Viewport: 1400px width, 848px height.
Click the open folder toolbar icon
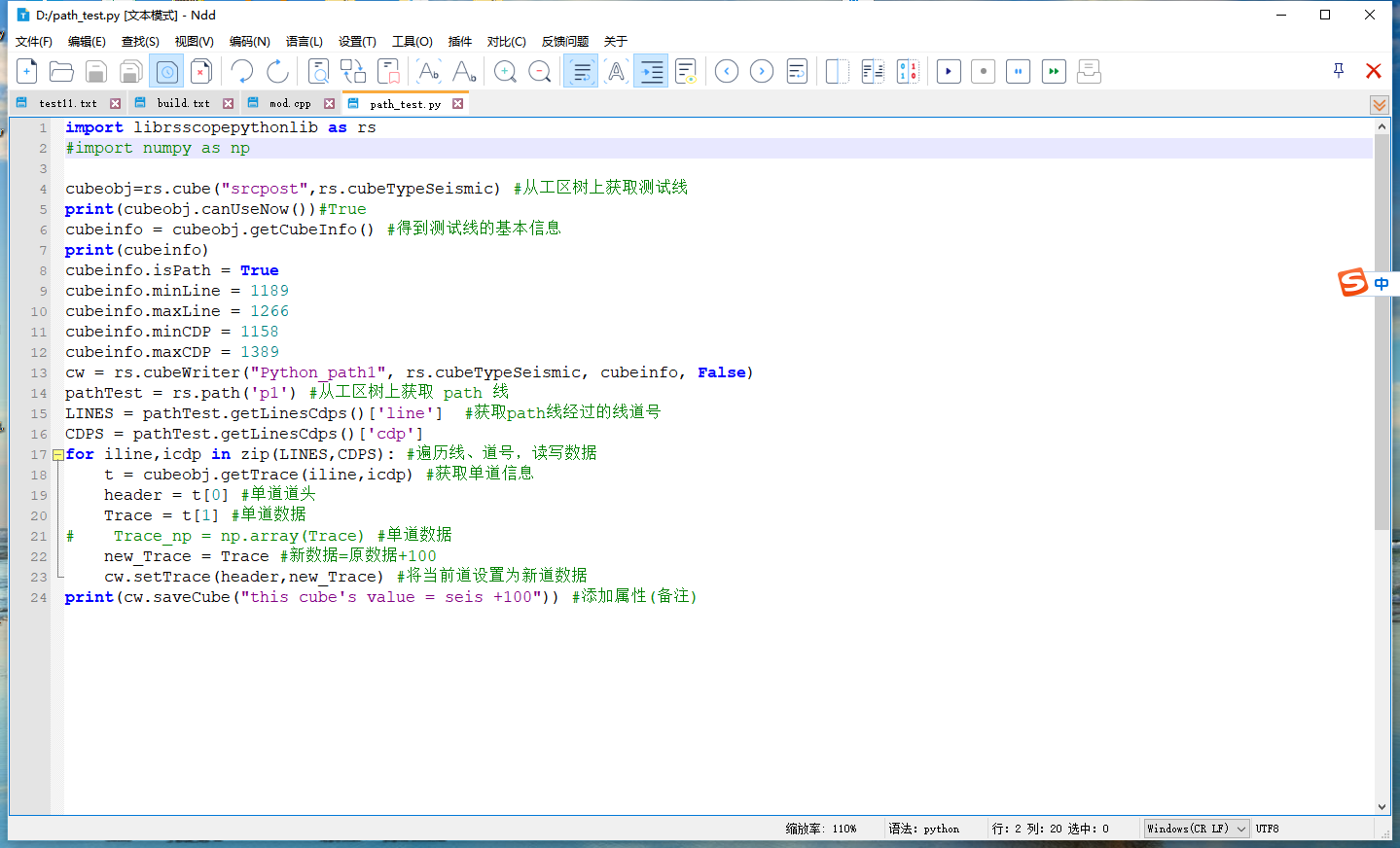point(61,71)
